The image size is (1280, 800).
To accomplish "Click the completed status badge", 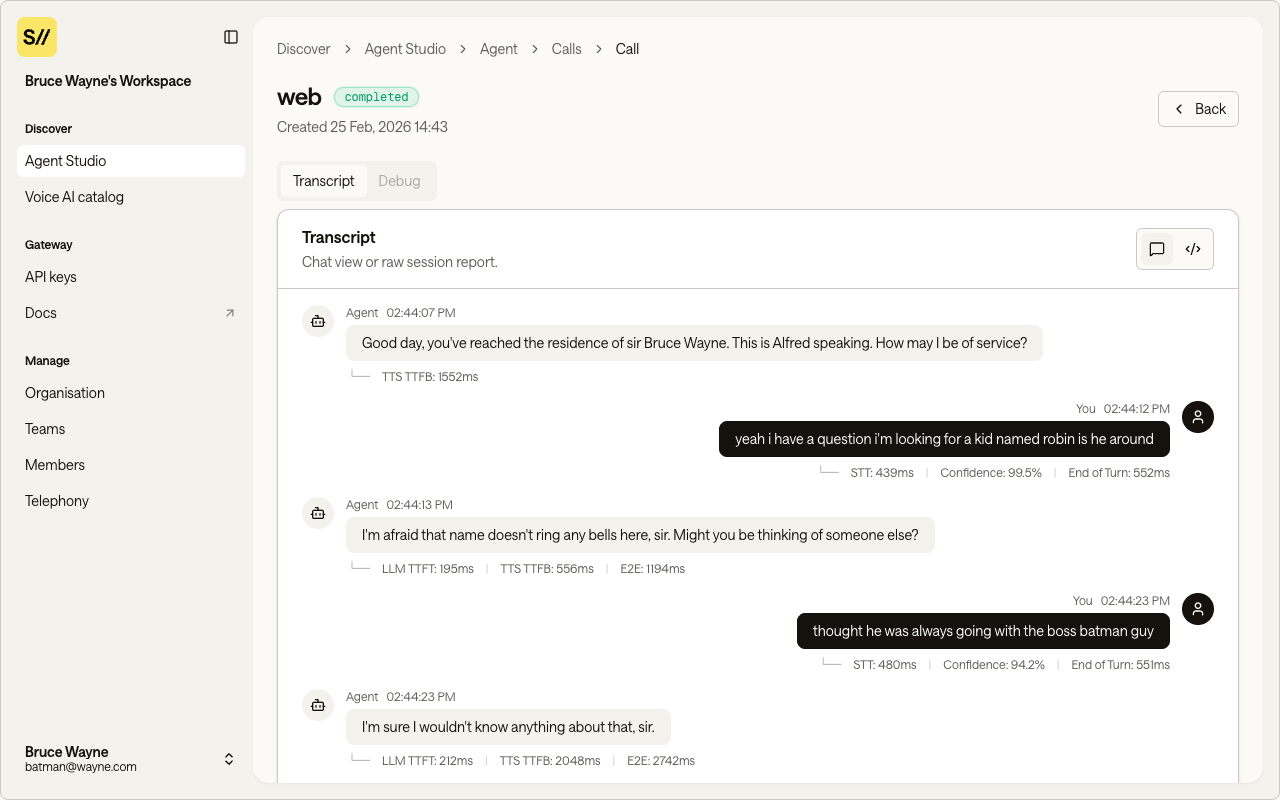I will 376,96.
